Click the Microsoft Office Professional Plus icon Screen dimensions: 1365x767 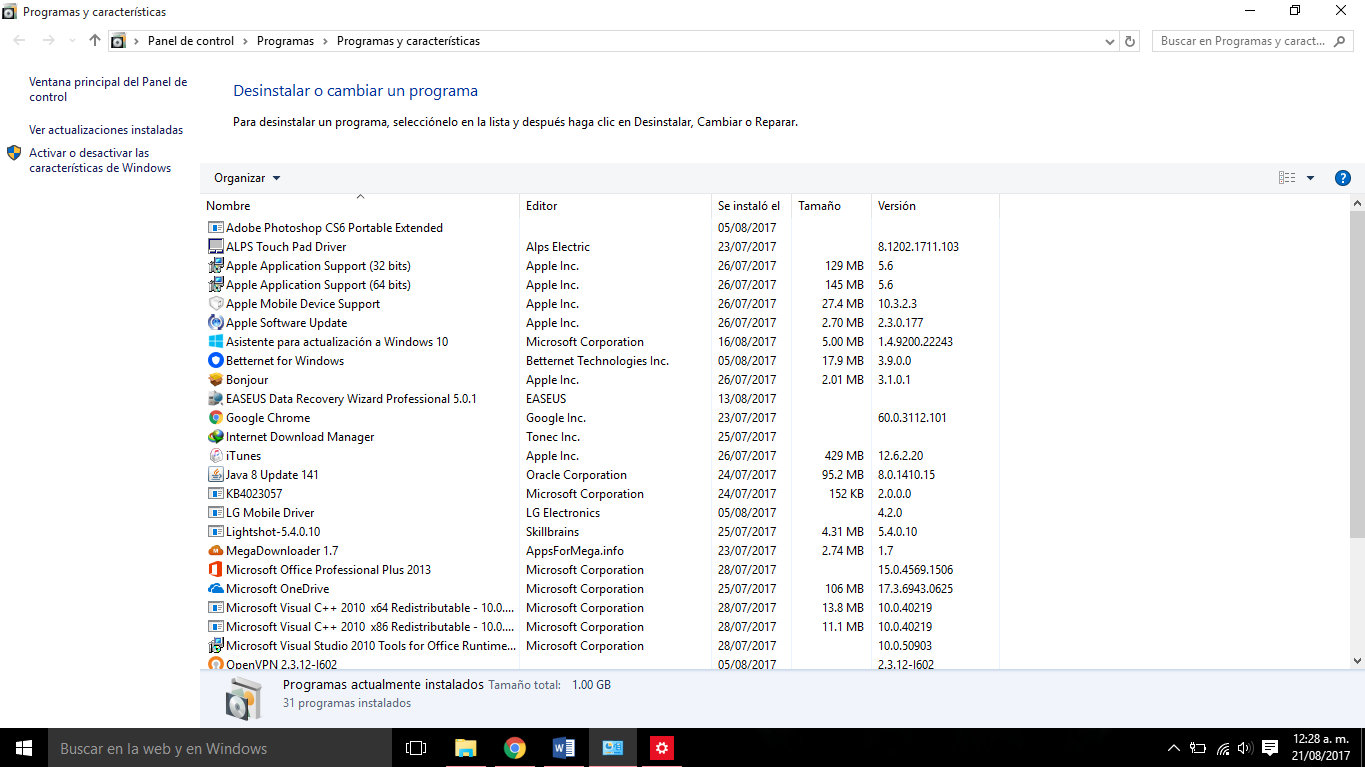(x=216, y=570)
